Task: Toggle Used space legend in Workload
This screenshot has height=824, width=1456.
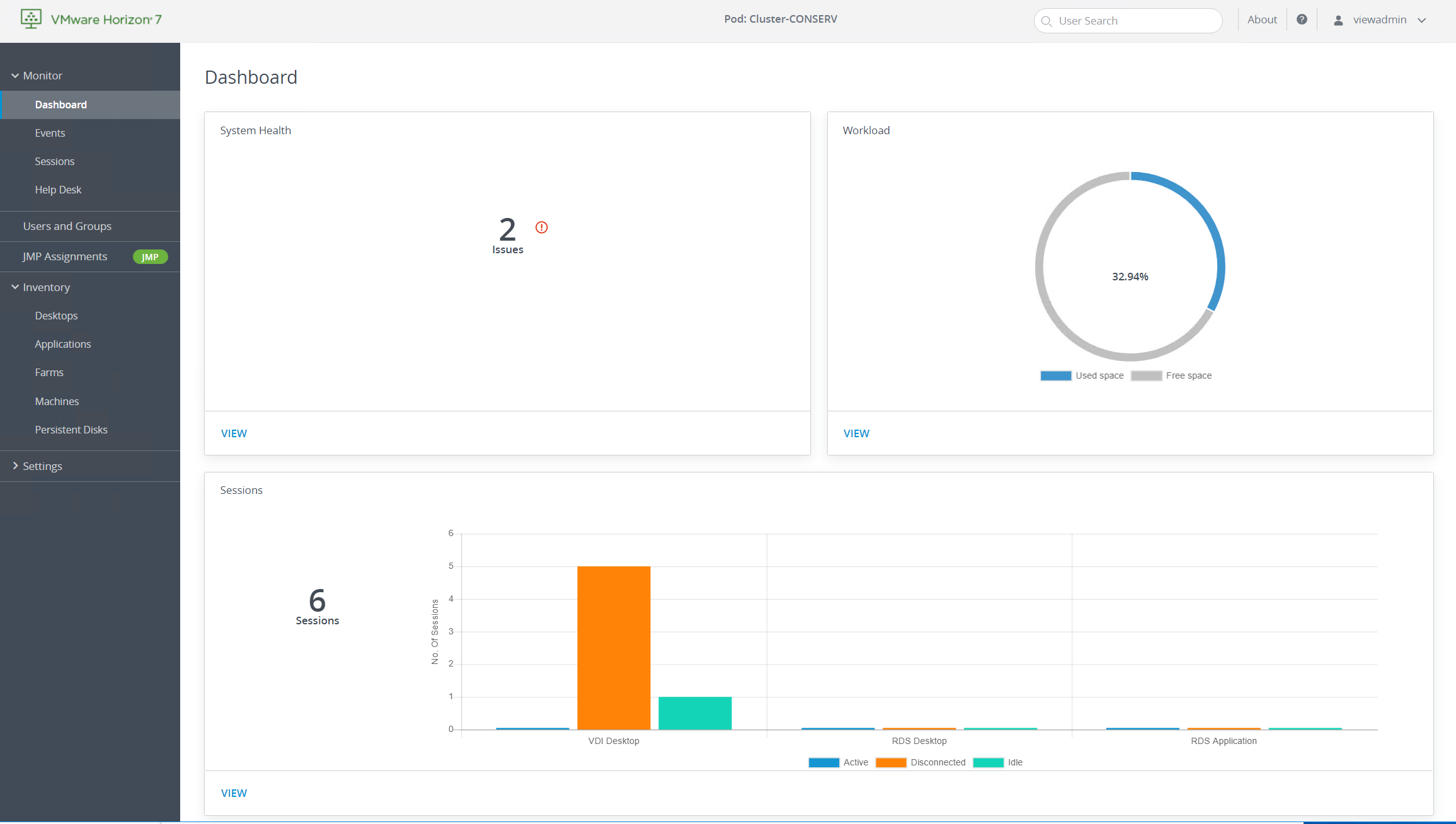Action: coord(1056,375)
